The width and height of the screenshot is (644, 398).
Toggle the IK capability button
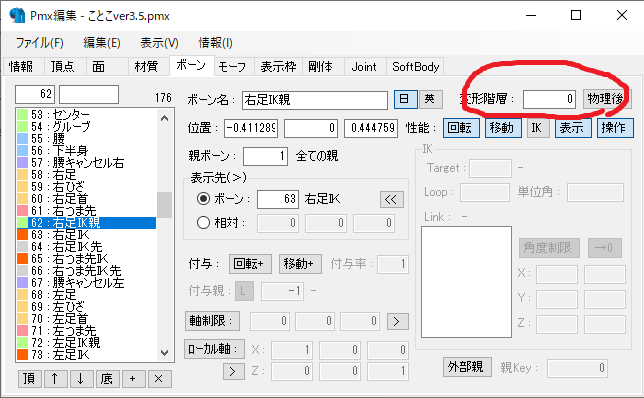coord(537,128)
